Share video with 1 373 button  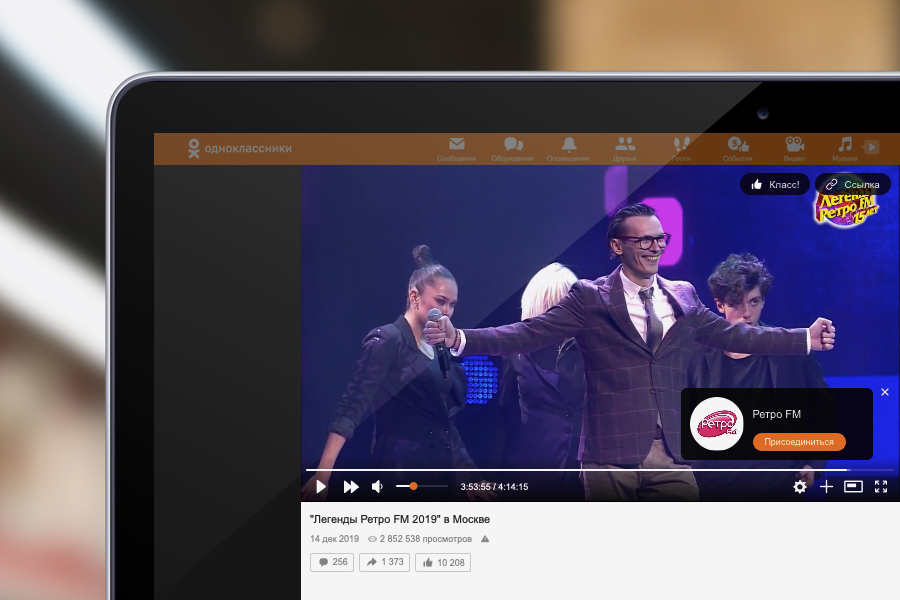(x=385, y=562)
